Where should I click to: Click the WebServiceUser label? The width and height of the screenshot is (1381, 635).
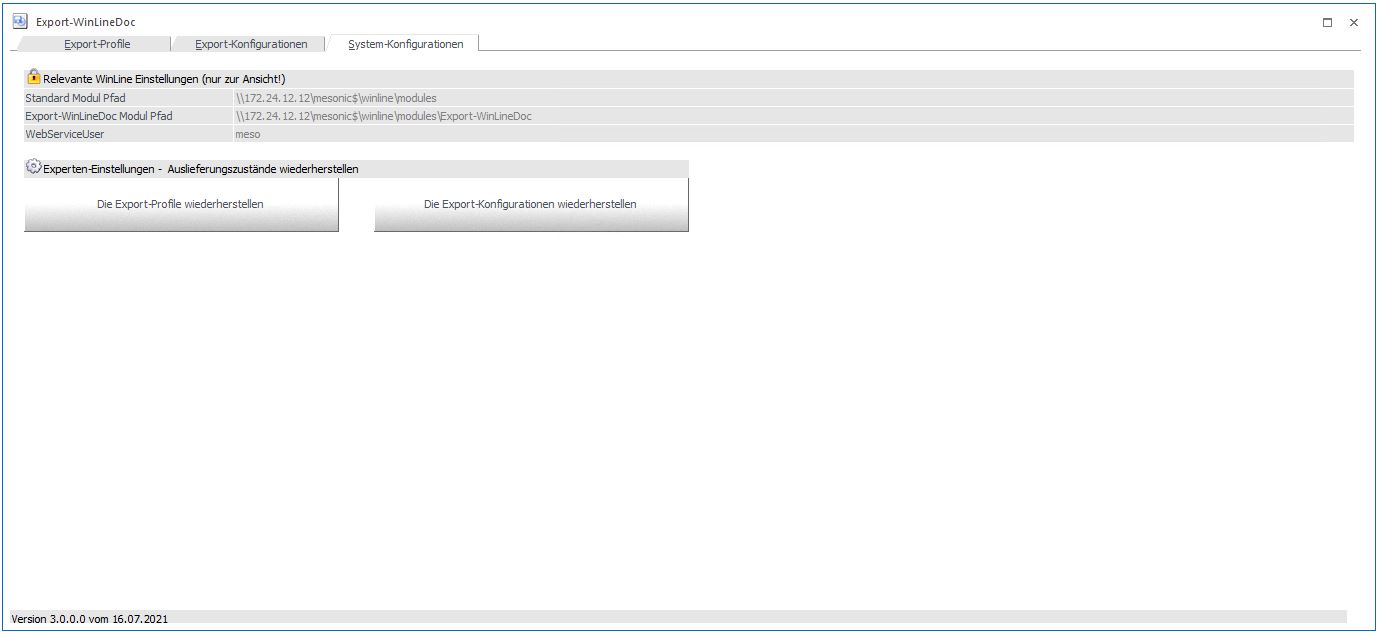(x=65, y=134)
